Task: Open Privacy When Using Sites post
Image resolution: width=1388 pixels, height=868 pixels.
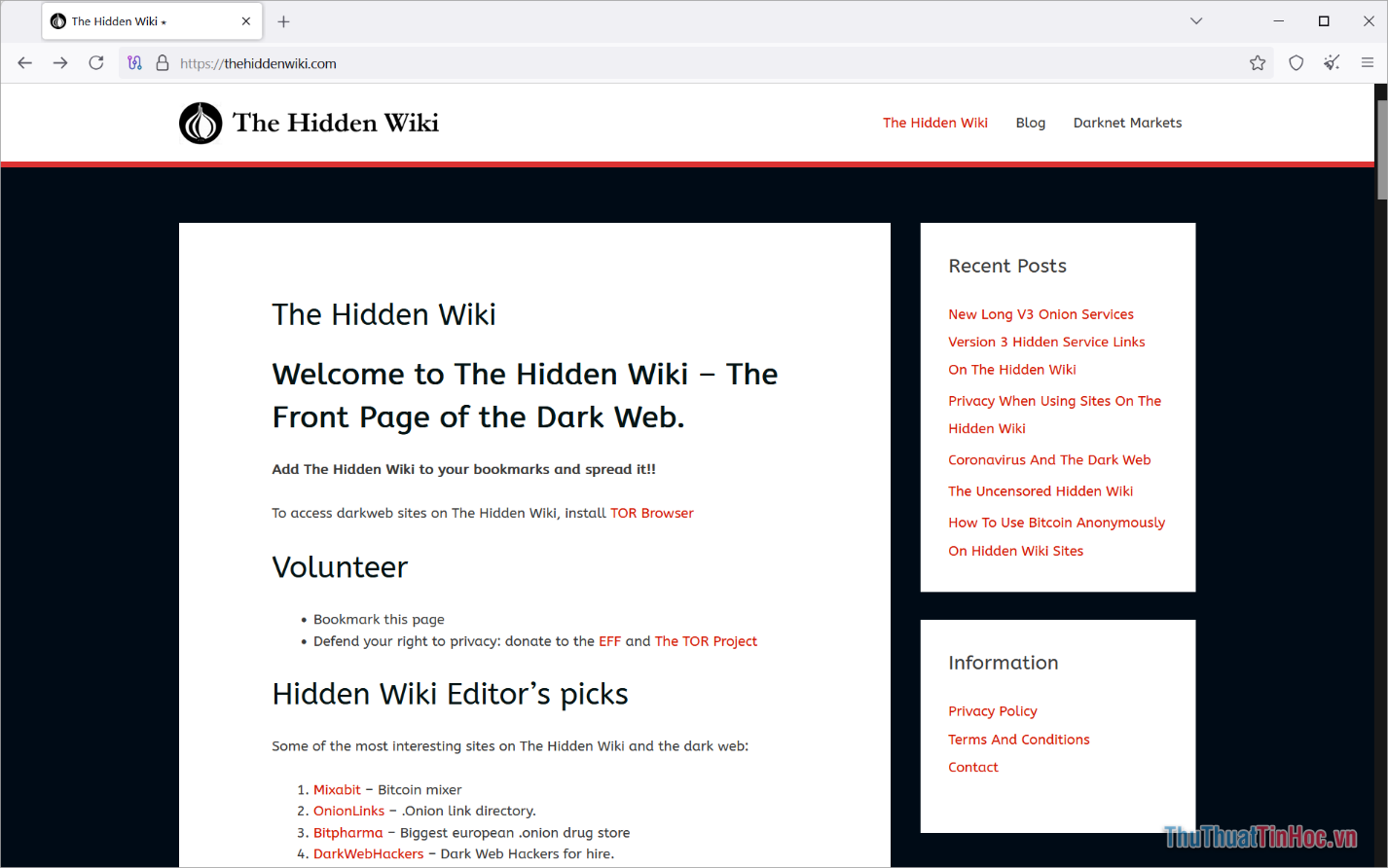Action: point(1055,415)
